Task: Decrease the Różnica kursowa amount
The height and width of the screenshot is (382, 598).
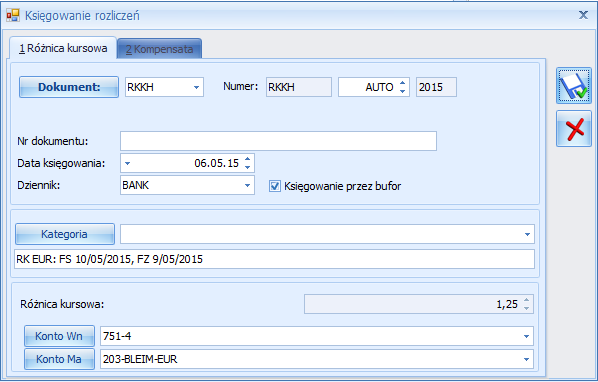Action: [x=527, y=308]
